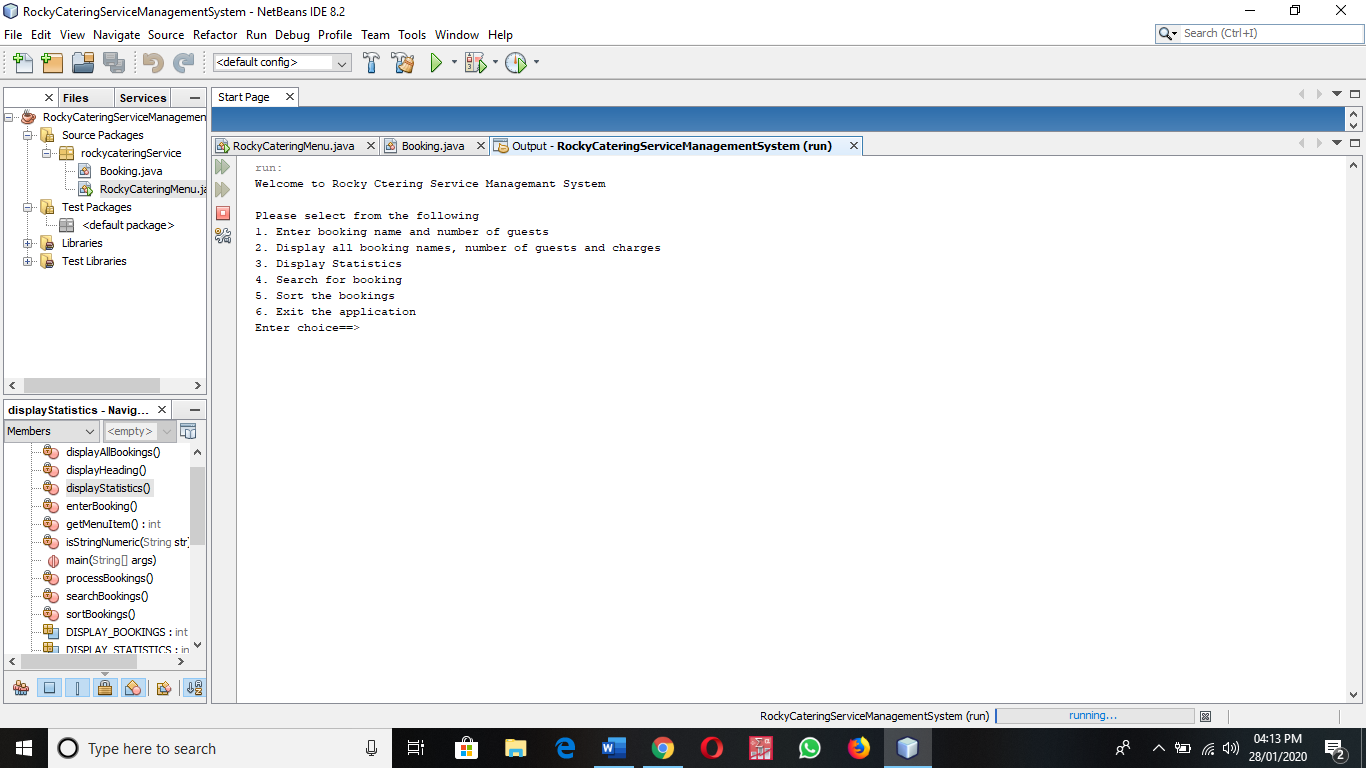Toggle Show Fields filter in Navigator

(x=49, y=688)
